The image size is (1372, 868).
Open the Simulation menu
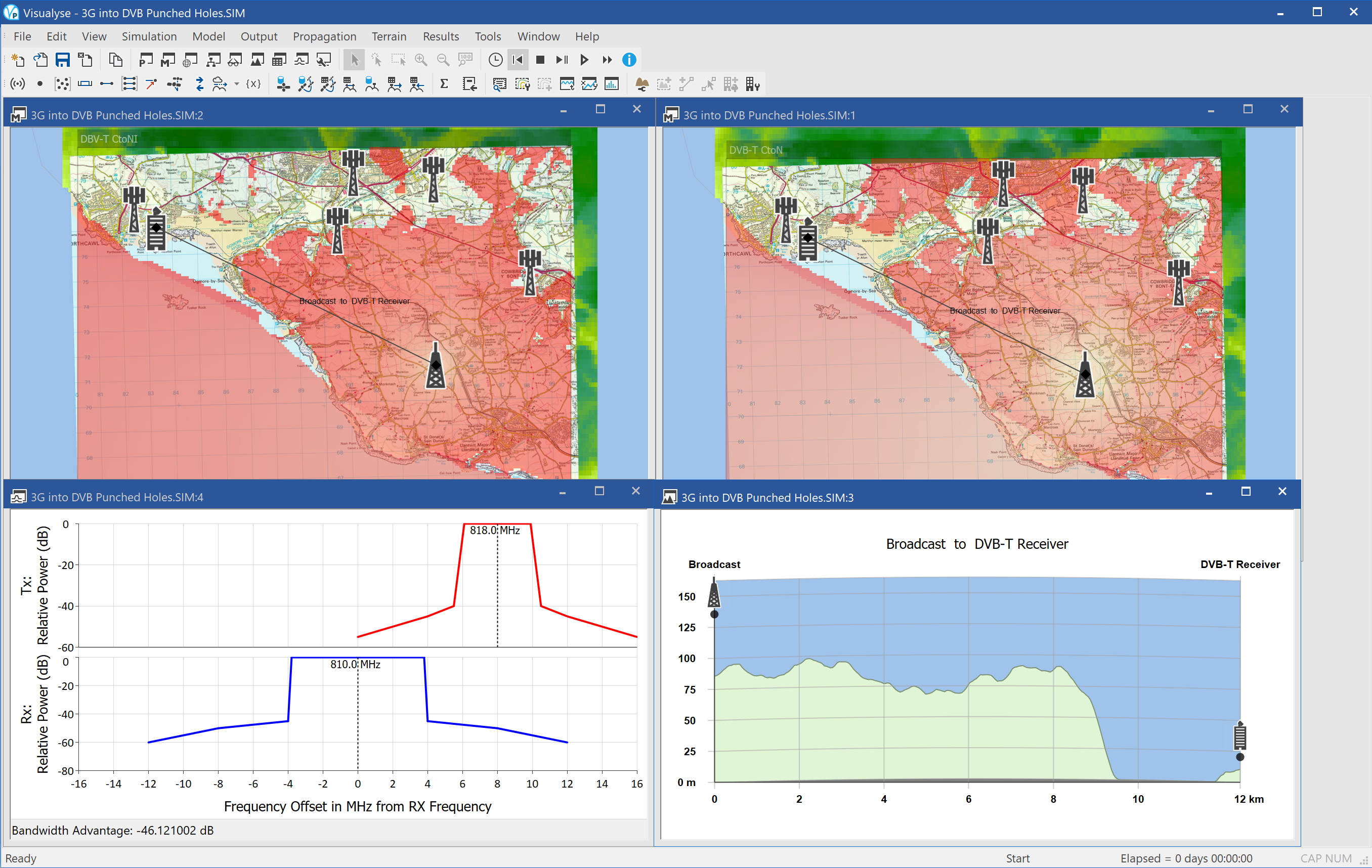[149, 36]
